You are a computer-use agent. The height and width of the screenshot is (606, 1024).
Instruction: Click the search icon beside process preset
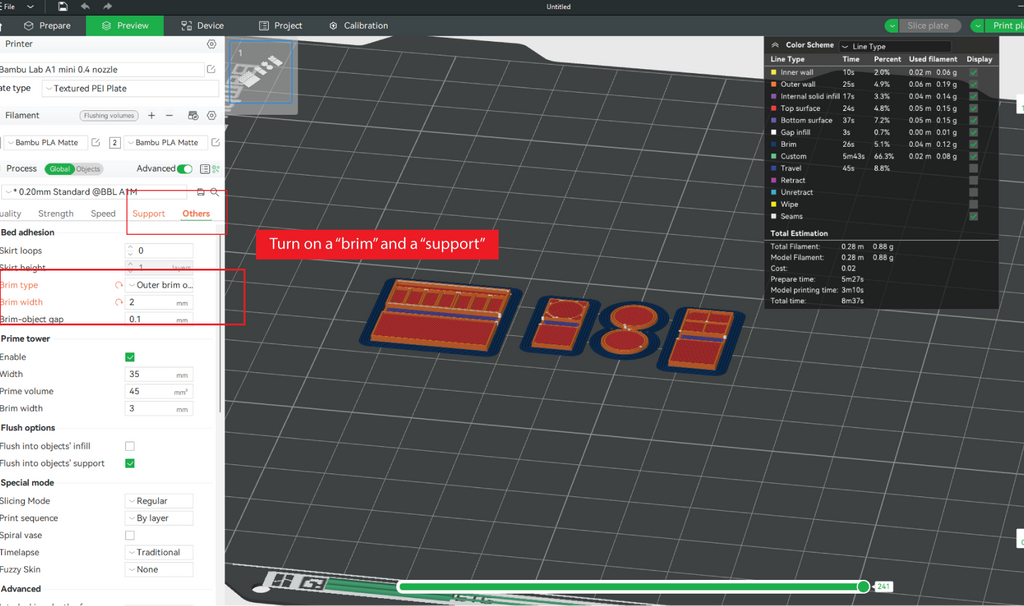(x=214, y=192)
